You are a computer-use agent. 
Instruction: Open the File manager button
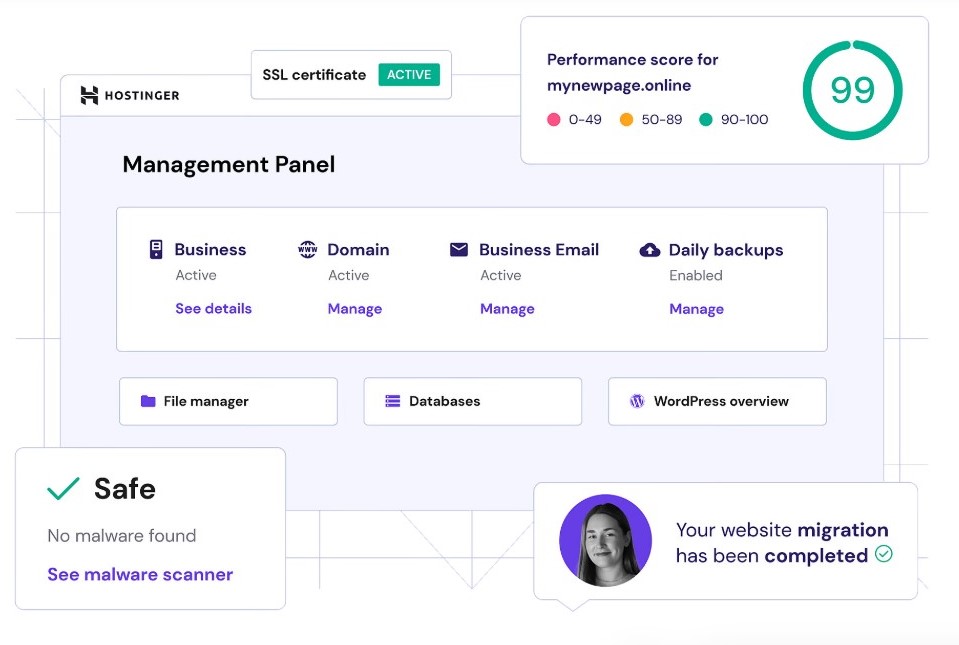click(228, 401)
